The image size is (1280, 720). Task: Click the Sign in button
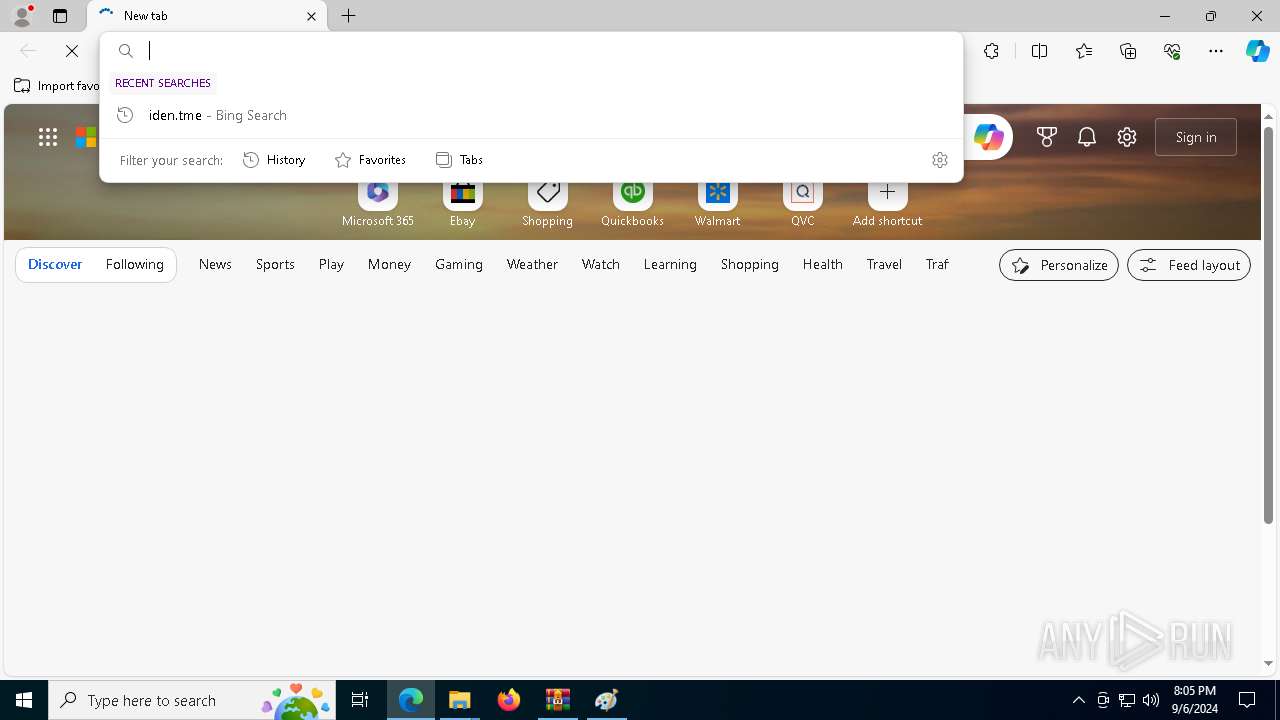click(1196, 137)
